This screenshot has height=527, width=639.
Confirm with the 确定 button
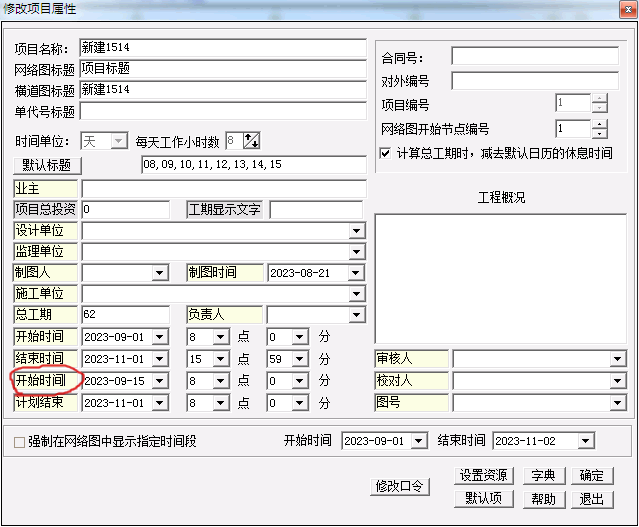pos(592,476)
